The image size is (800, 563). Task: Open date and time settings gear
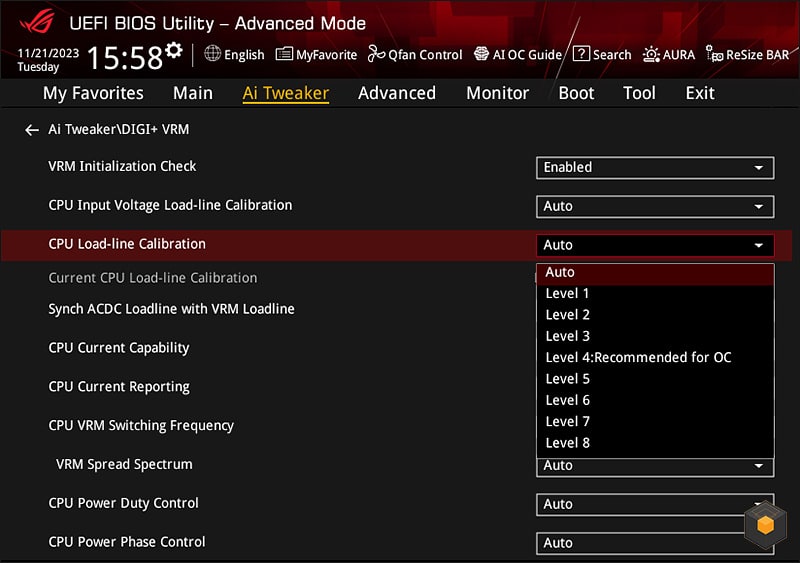[174, 50]
